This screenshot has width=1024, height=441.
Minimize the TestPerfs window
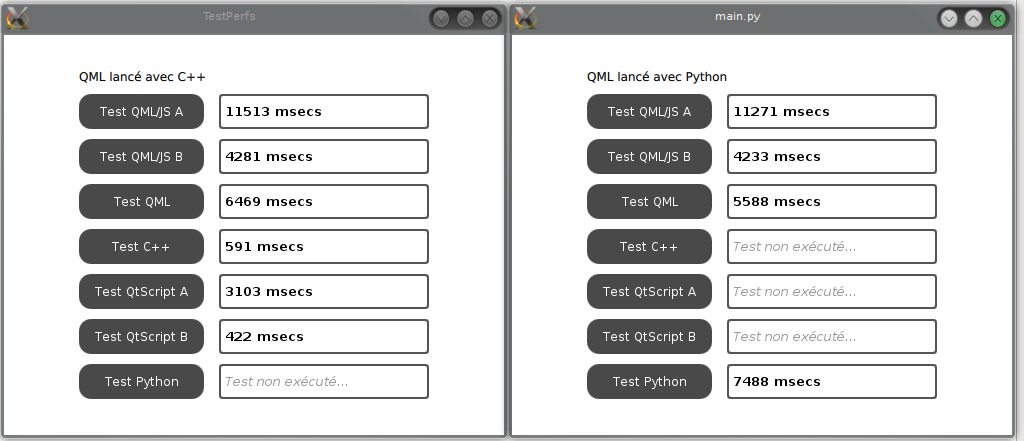click(441, 18)
